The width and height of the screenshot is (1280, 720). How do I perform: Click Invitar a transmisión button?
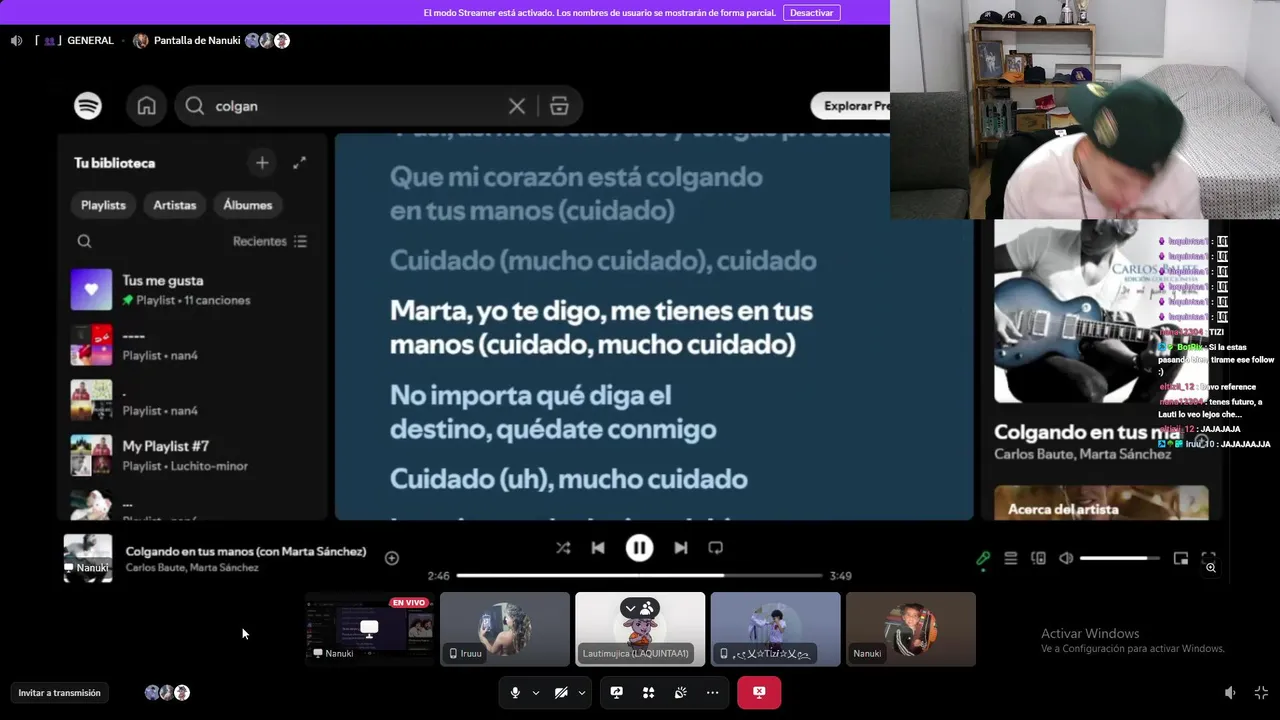tap(59, 693)
